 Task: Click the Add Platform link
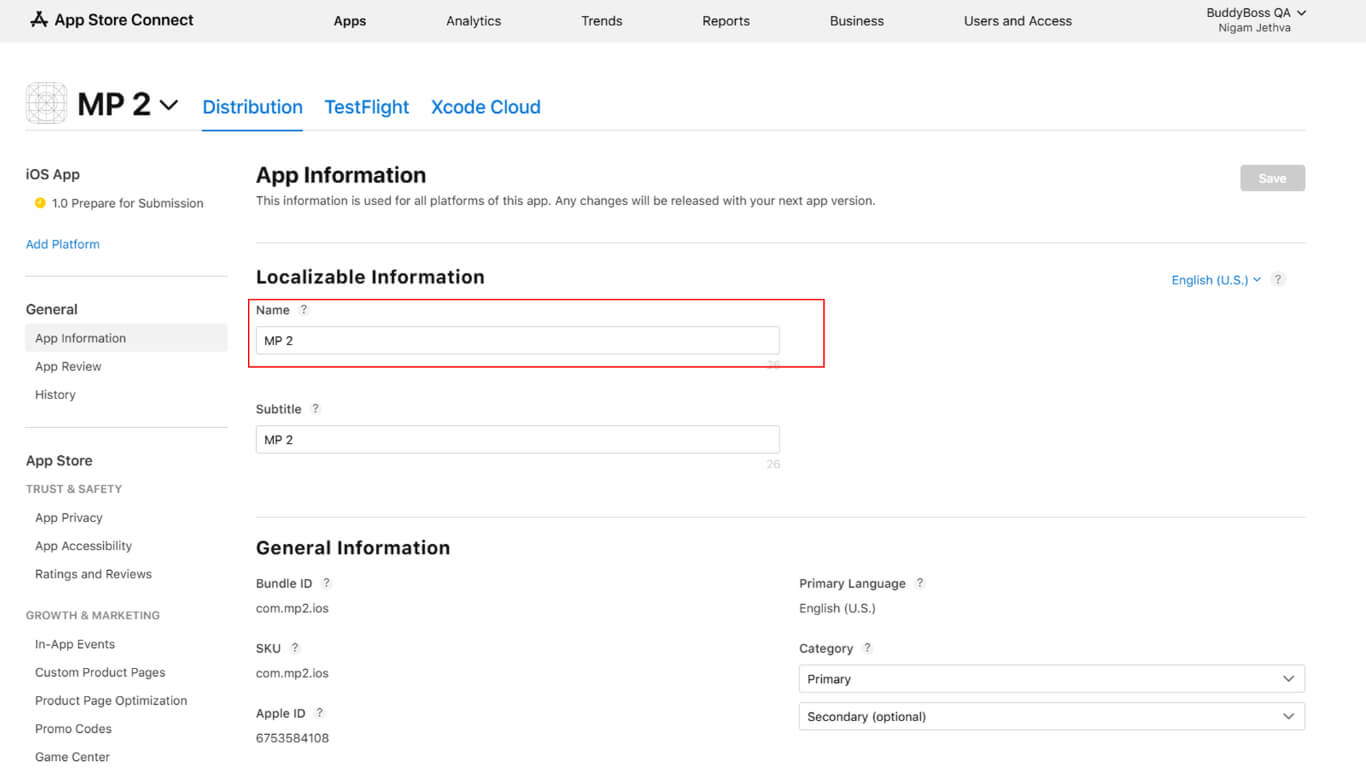point(63,244)
